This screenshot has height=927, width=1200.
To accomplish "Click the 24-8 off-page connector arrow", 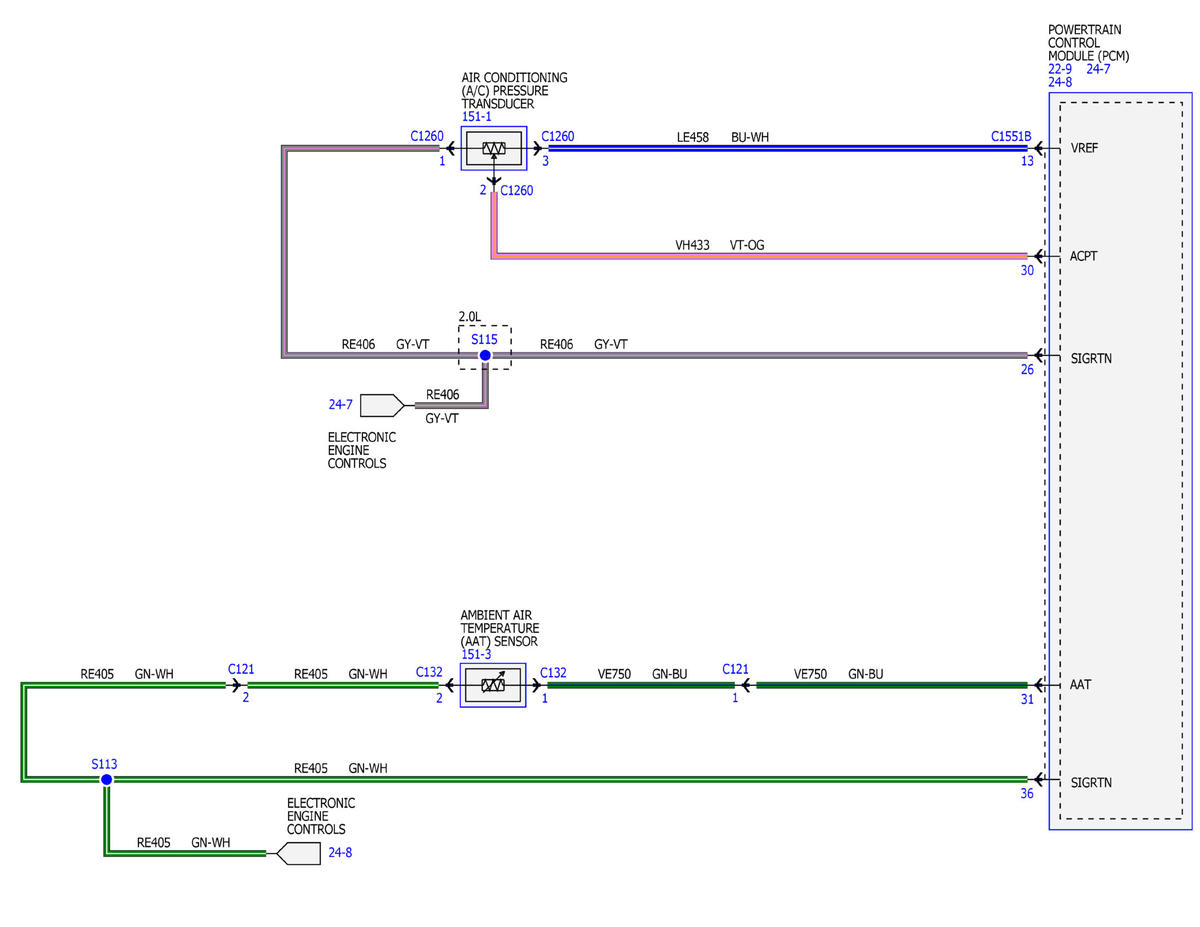I will (298, 854).
